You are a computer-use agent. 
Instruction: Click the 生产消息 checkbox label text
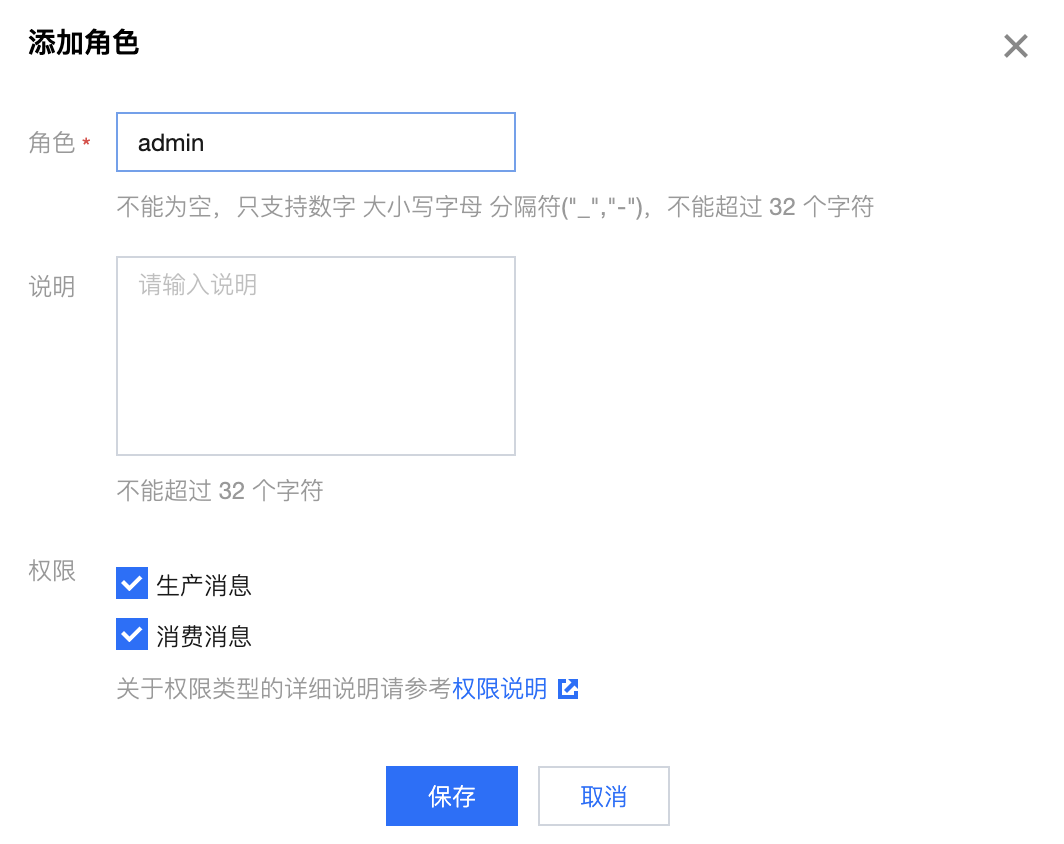[204, 585]
